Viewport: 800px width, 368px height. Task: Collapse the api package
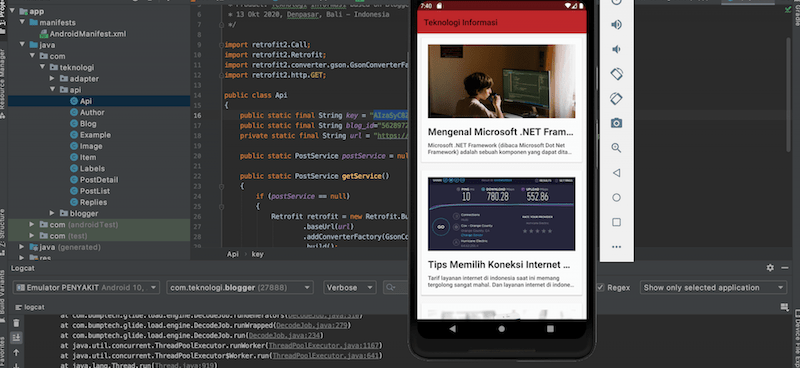(x=53, y=90)
